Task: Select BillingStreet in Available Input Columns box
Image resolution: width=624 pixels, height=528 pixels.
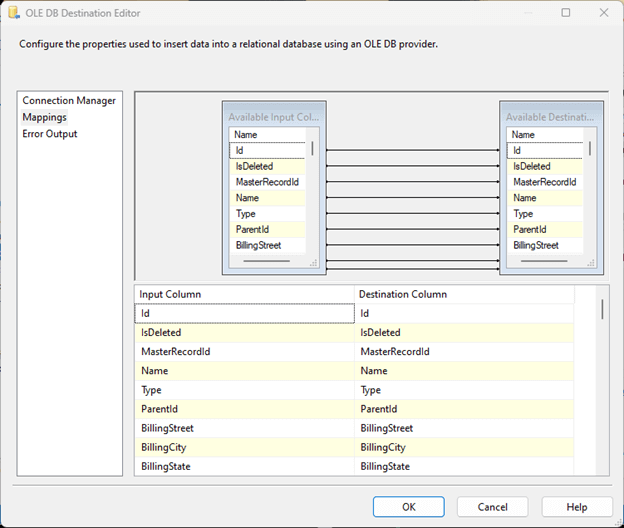Action: tap(267, 245)
